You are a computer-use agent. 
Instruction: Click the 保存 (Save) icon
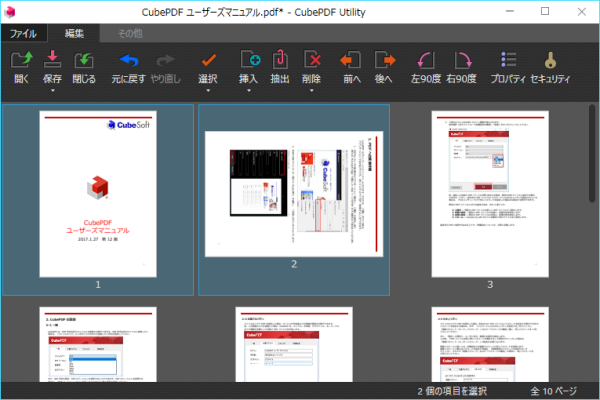(52, 59)
